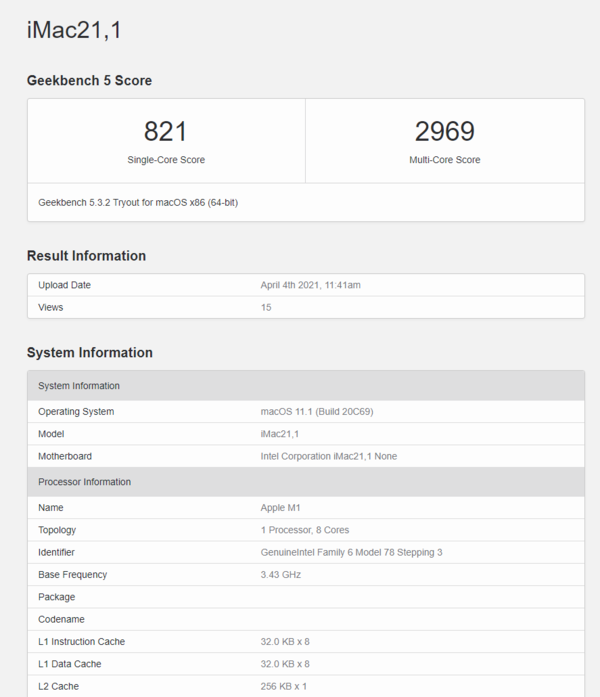Select the views count 15
Viewport: 600px width, 697px height.
(266, 307)
